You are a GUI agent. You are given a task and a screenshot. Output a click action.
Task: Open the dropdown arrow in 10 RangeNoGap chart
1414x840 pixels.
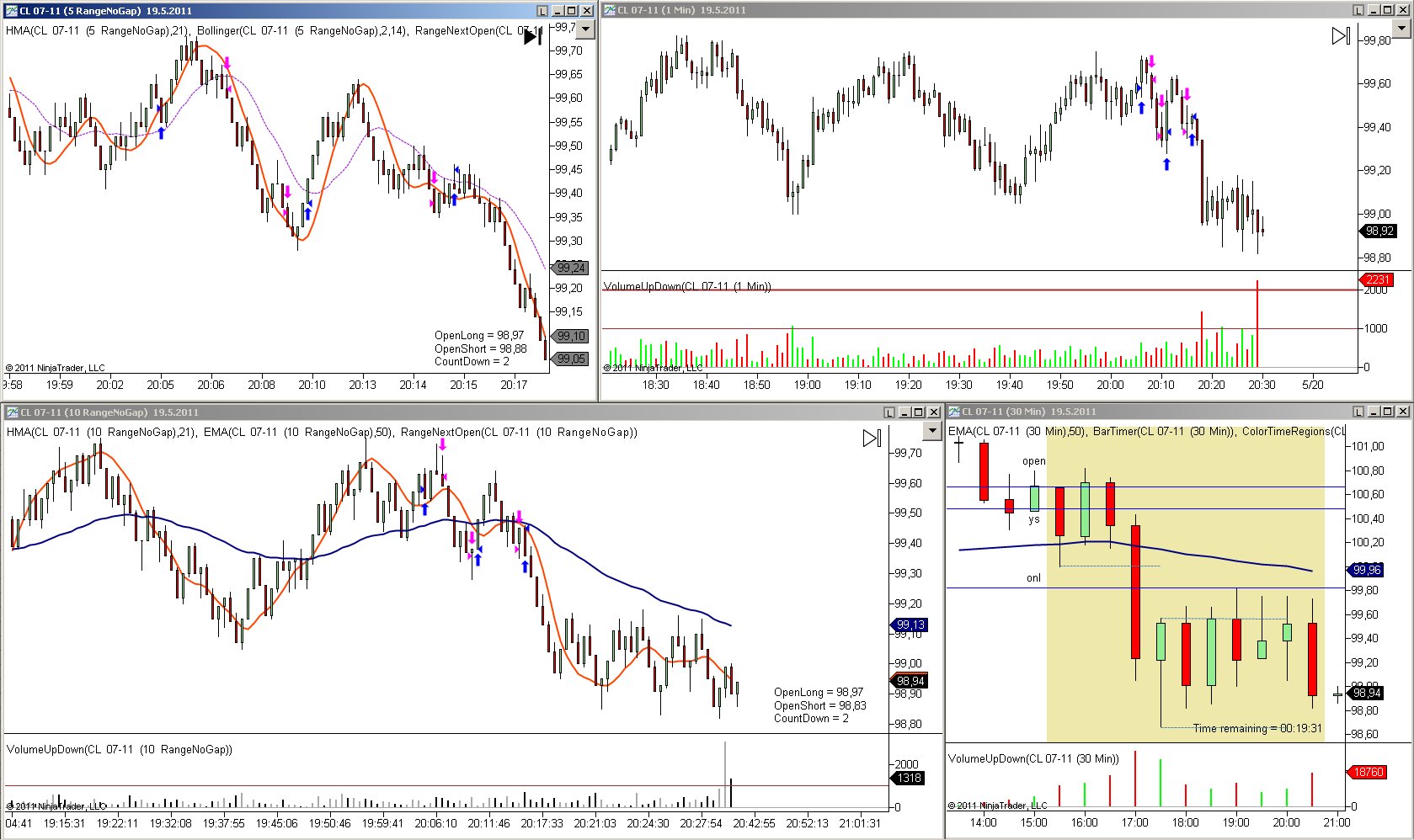pos(931,431)
